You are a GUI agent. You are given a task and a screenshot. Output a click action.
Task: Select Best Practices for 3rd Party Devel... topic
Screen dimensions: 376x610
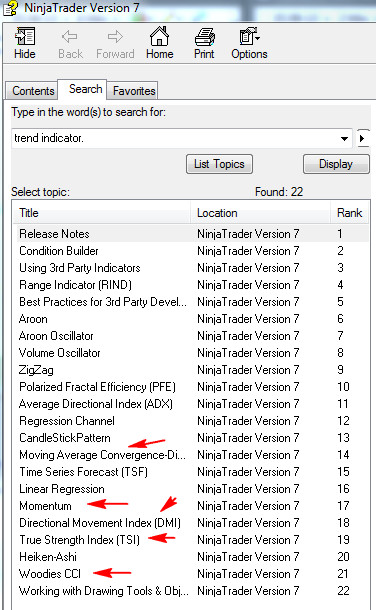[x=103, y=302]
